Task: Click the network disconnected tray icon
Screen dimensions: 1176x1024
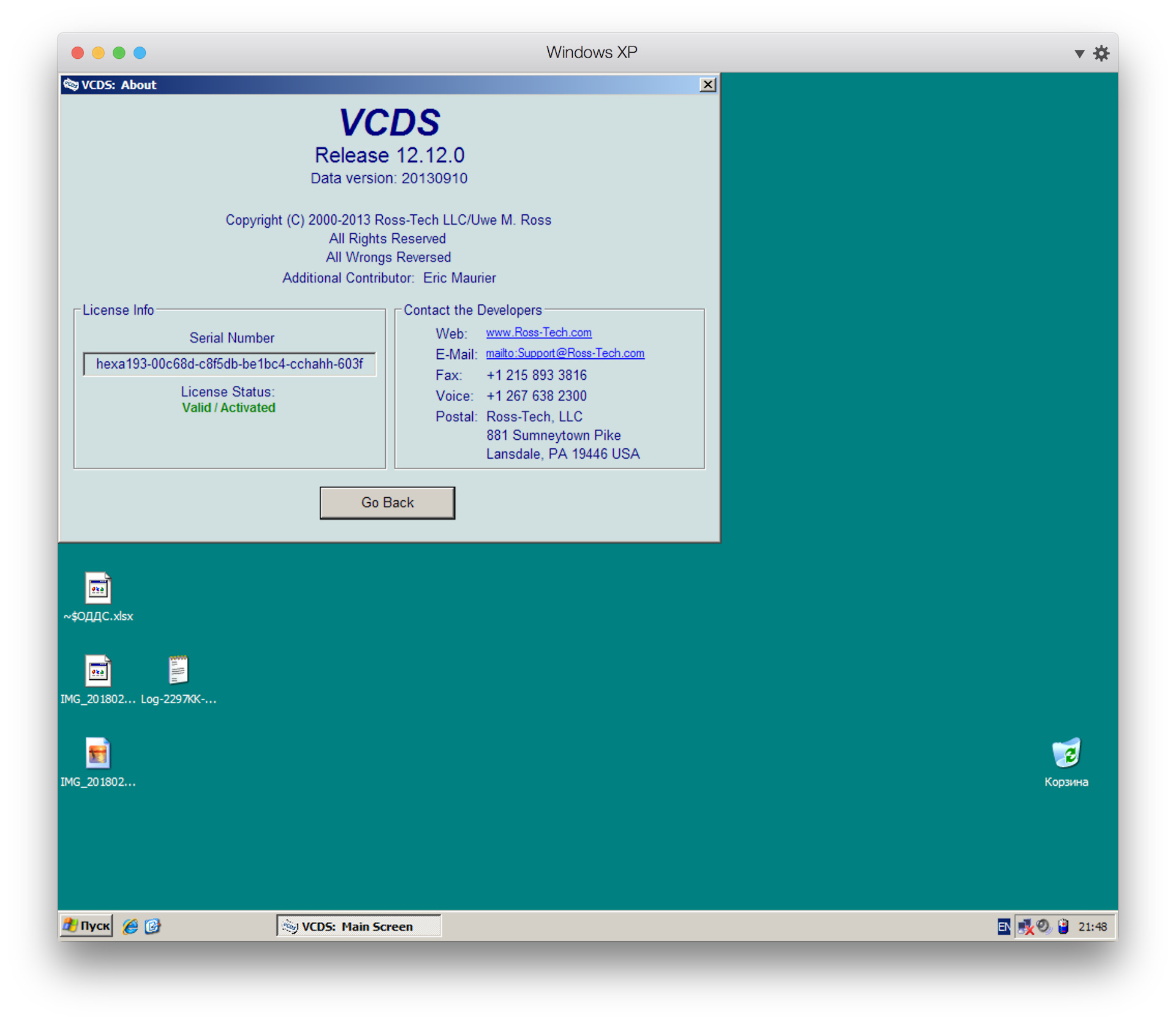Action: click(x=1025, y=927)
